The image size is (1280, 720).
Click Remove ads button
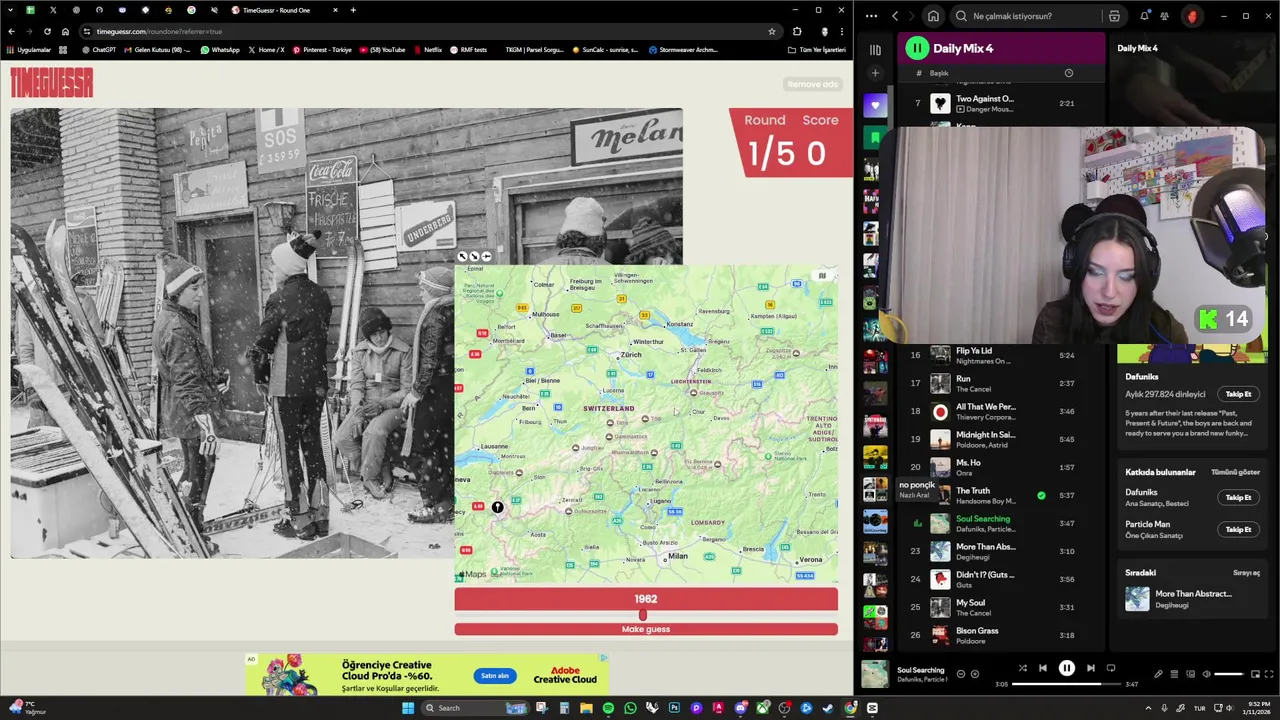point(812,84)
